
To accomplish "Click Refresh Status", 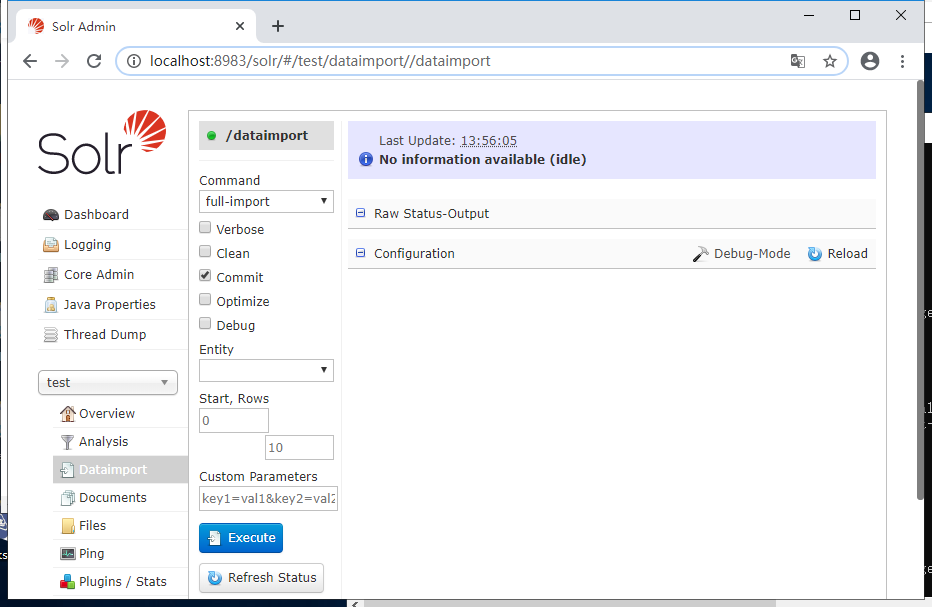I will click(261, 577).
